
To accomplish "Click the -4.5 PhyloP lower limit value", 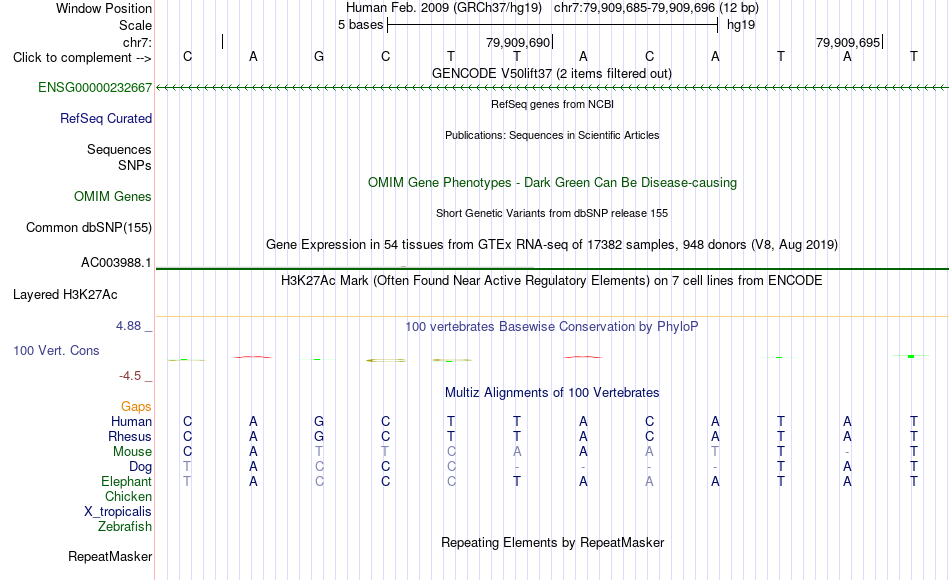I will coord(130,376).
